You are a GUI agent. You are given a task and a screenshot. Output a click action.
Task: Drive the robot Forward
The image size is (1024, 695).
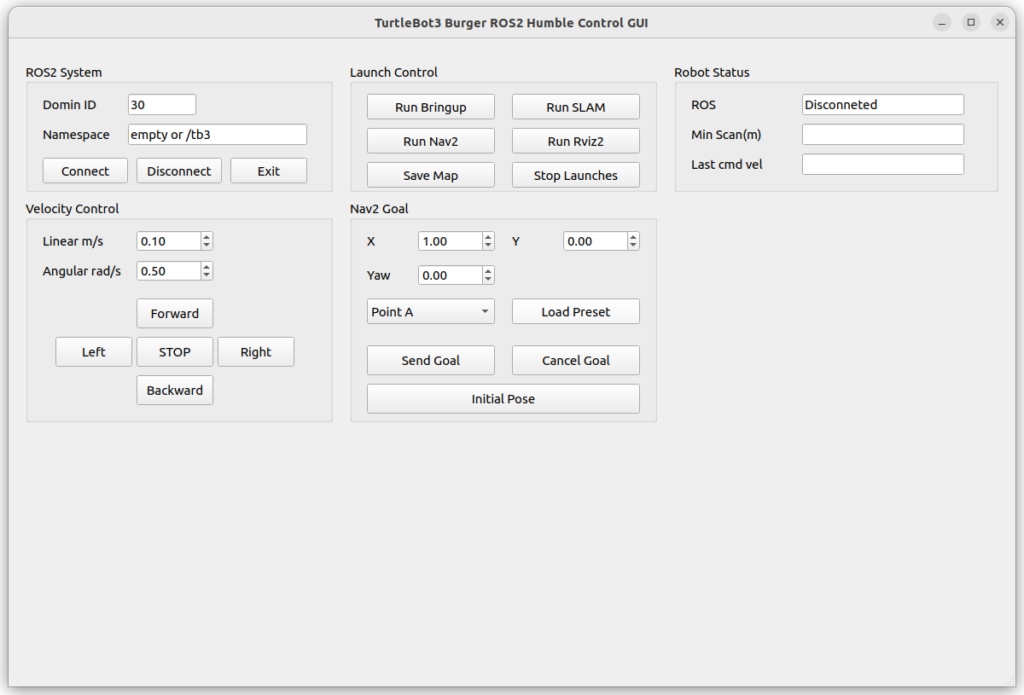[x=174, y=314]
